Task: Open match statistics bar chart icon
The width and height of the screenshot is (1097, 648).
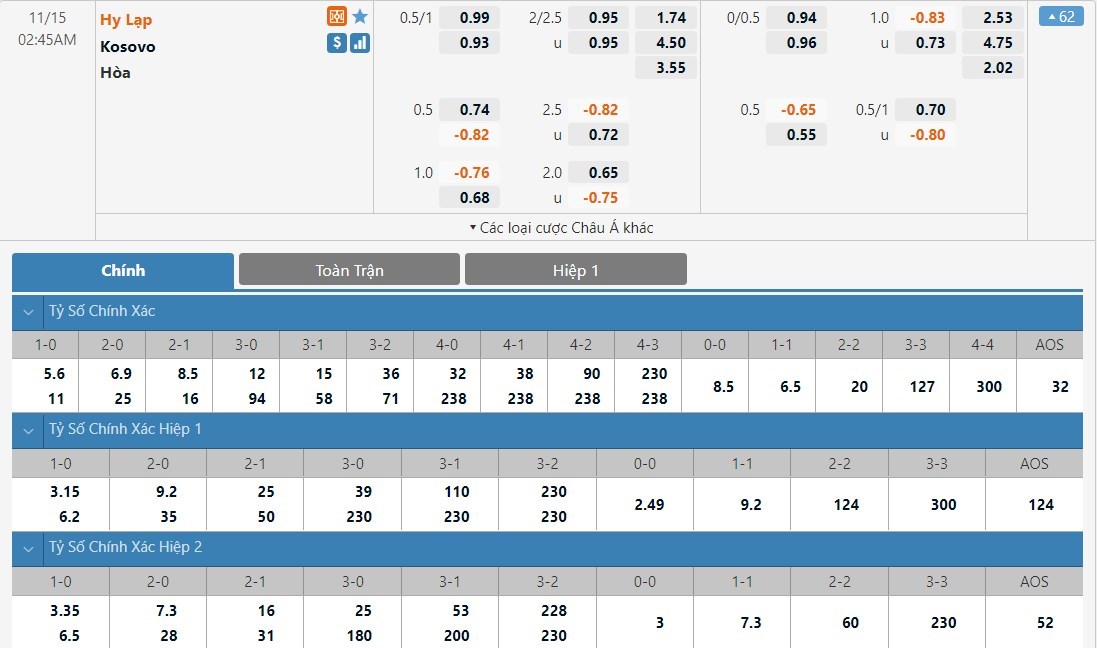Action: pyautogui.click(x=360, y=43)
